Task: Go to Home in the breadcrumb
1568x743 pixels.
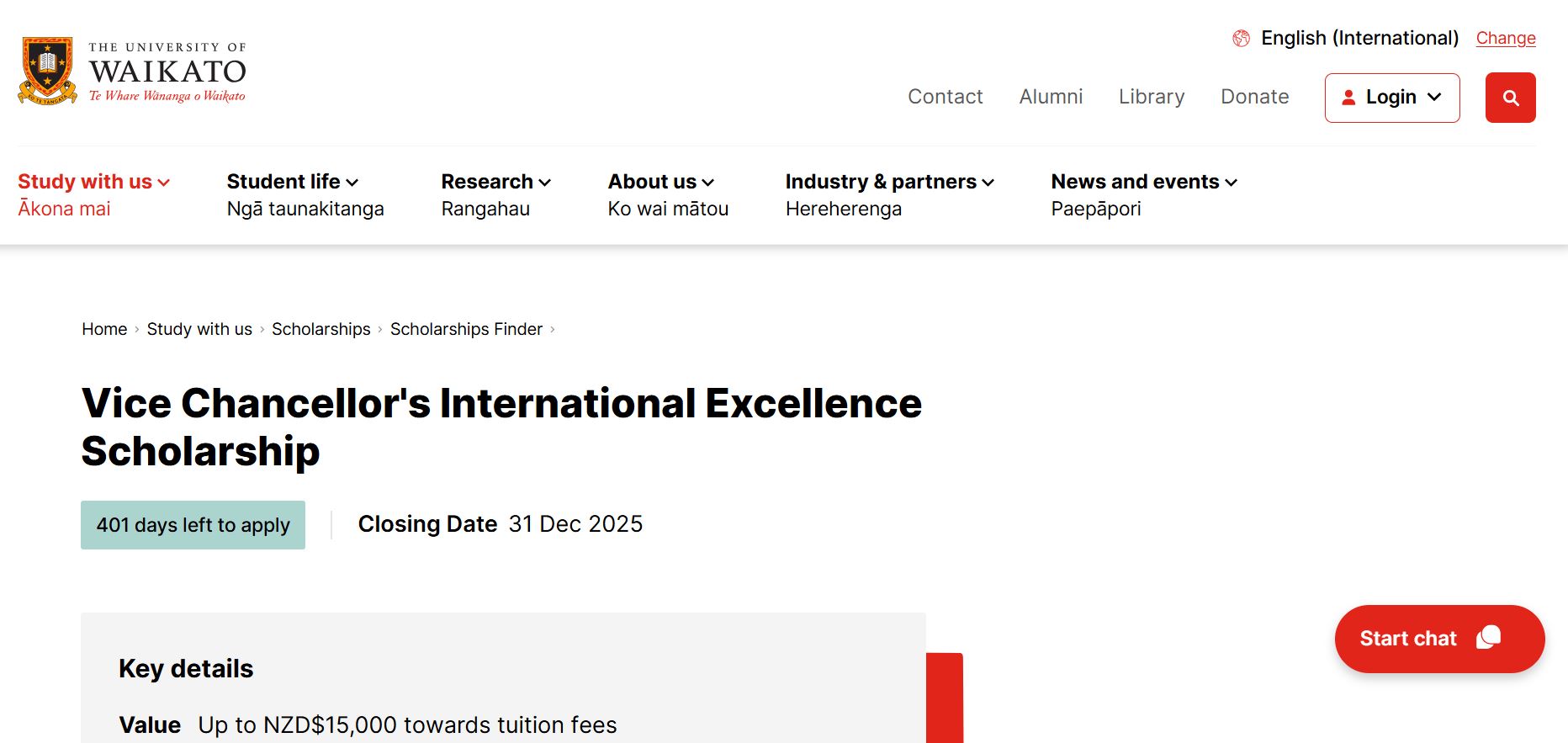Action: pyautogui.click(x=104, y=329)
